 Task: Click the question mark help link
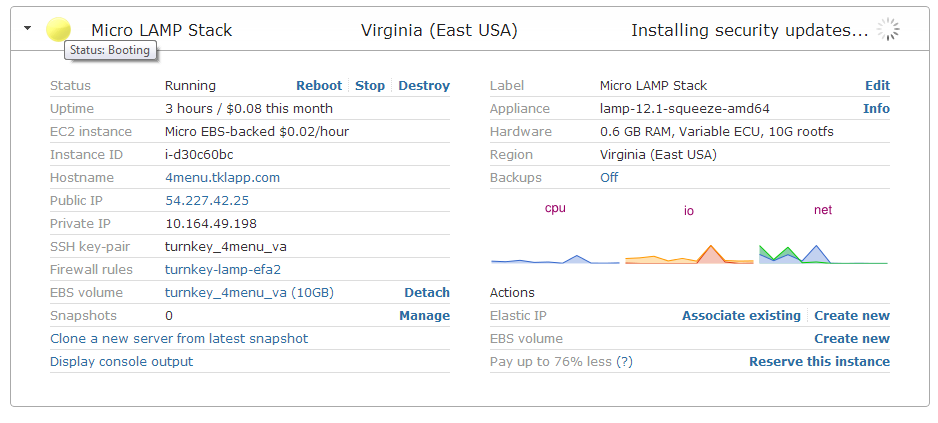coord(624,362)
